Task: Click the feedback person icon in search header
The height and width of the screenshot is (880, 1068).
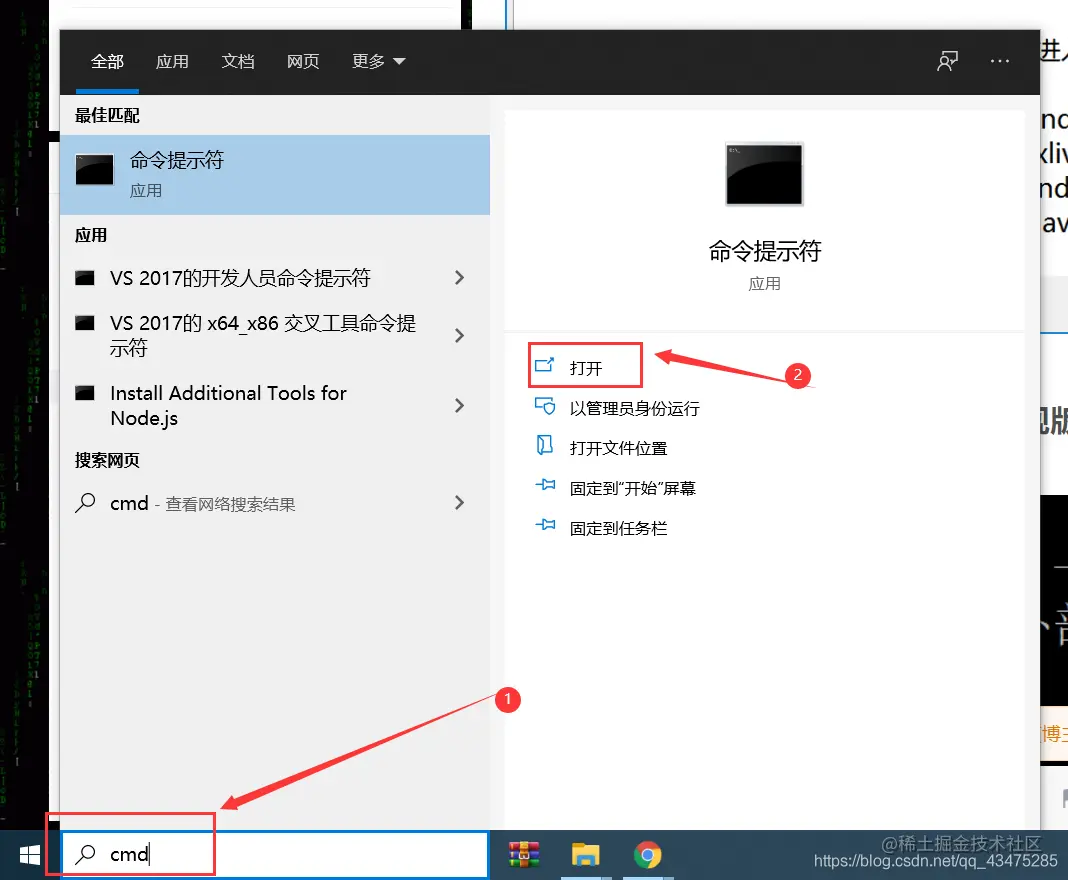Action: [x=947, y=61]
